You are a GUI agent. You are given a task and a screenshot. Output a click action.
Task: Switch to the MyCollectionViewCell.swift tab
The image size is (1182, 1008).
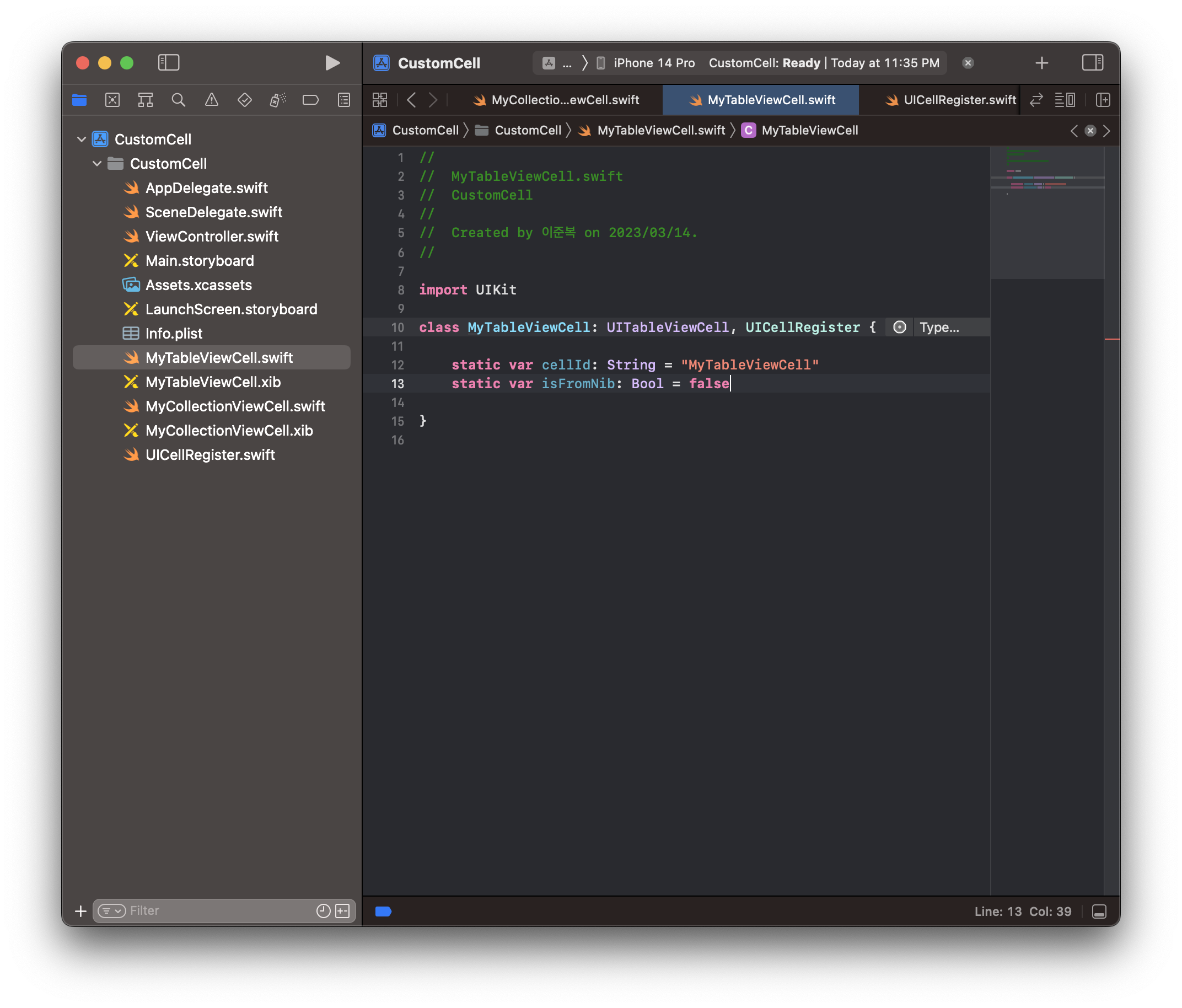564,100
